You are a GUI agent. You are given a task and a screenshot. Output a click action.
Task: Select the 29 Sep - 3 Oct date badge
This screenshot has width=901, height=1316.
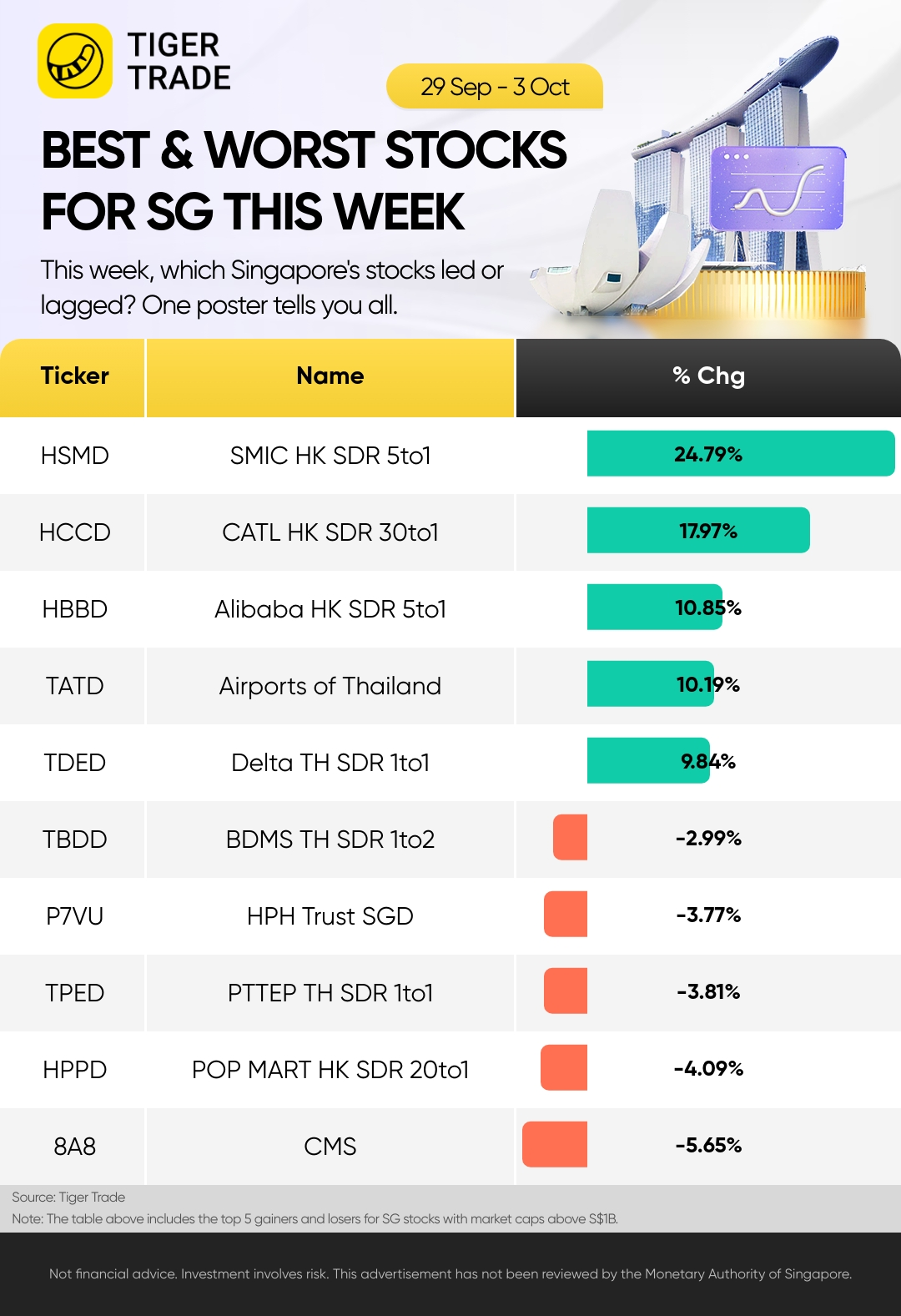(x=495, y=87)
